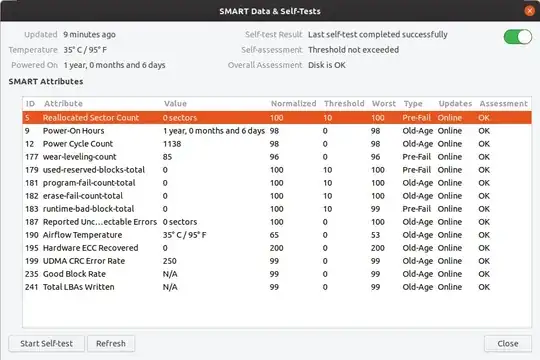Screen dimensions: 540x360
Task: Sort by the Attribute column header
Action: click(63, 104)
